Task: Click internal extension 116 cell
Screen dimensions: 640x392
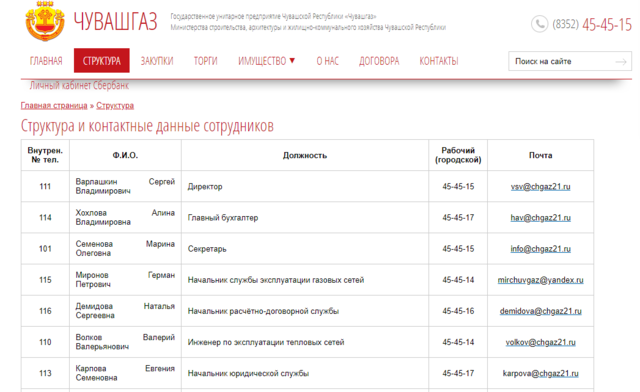Action: (45, 311)
